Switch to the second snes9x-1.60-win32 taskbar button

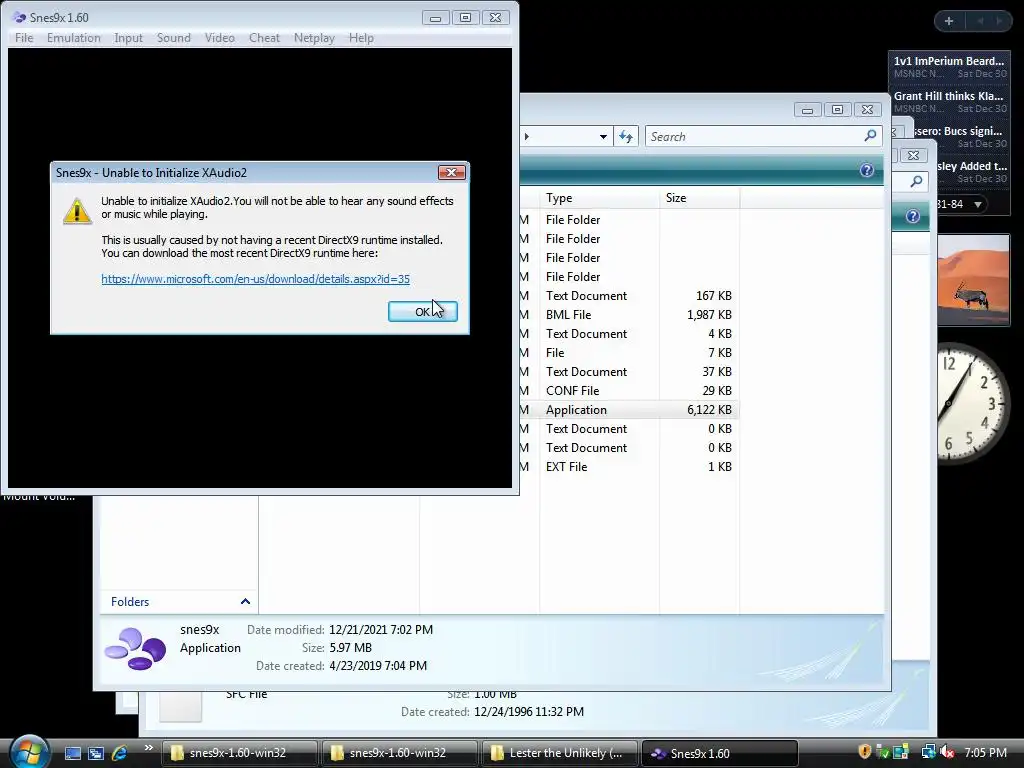tap(399, 753)
